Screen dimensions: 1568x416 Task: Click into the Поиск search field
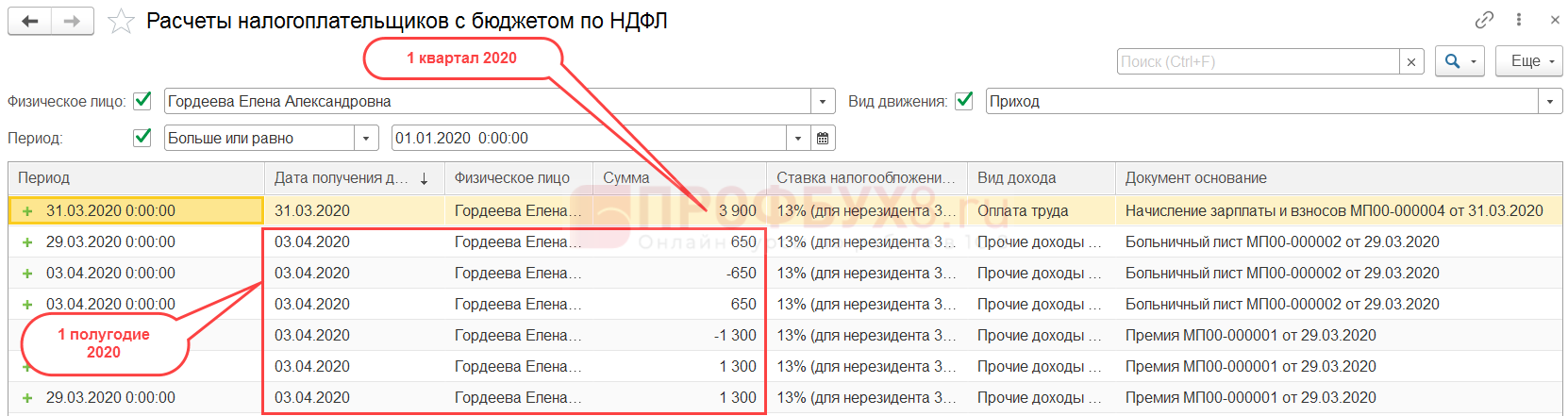[1258, 61]
